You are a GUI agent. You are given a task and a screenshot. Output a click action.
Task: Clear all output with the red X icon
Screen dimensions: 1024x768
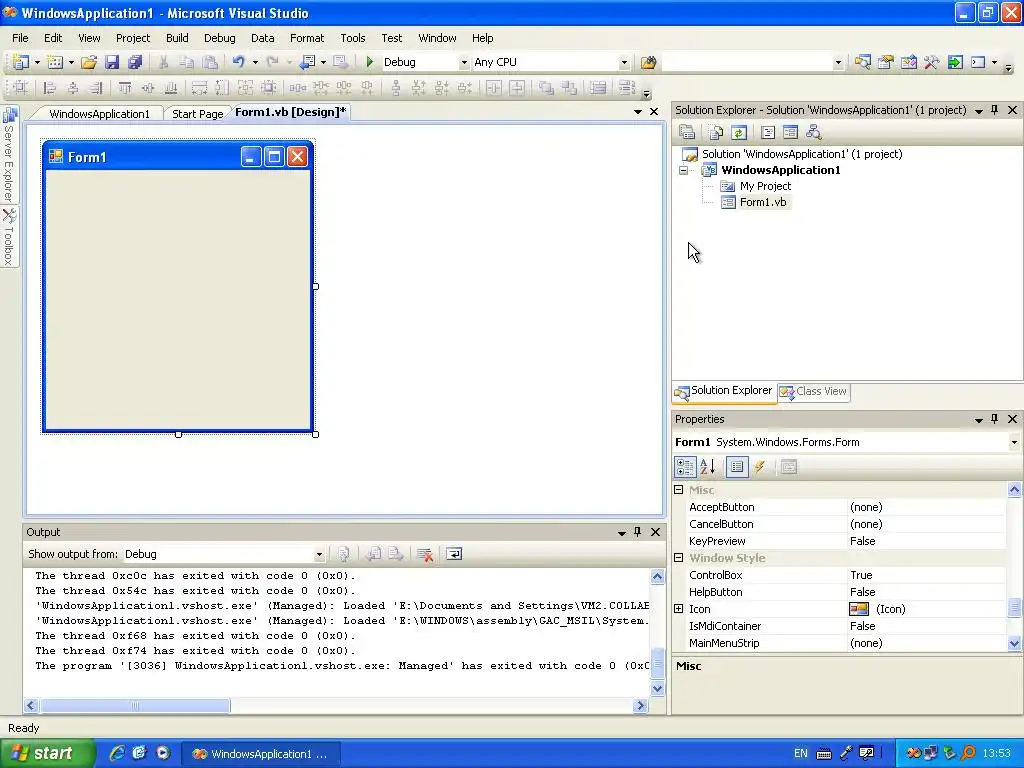425,554
